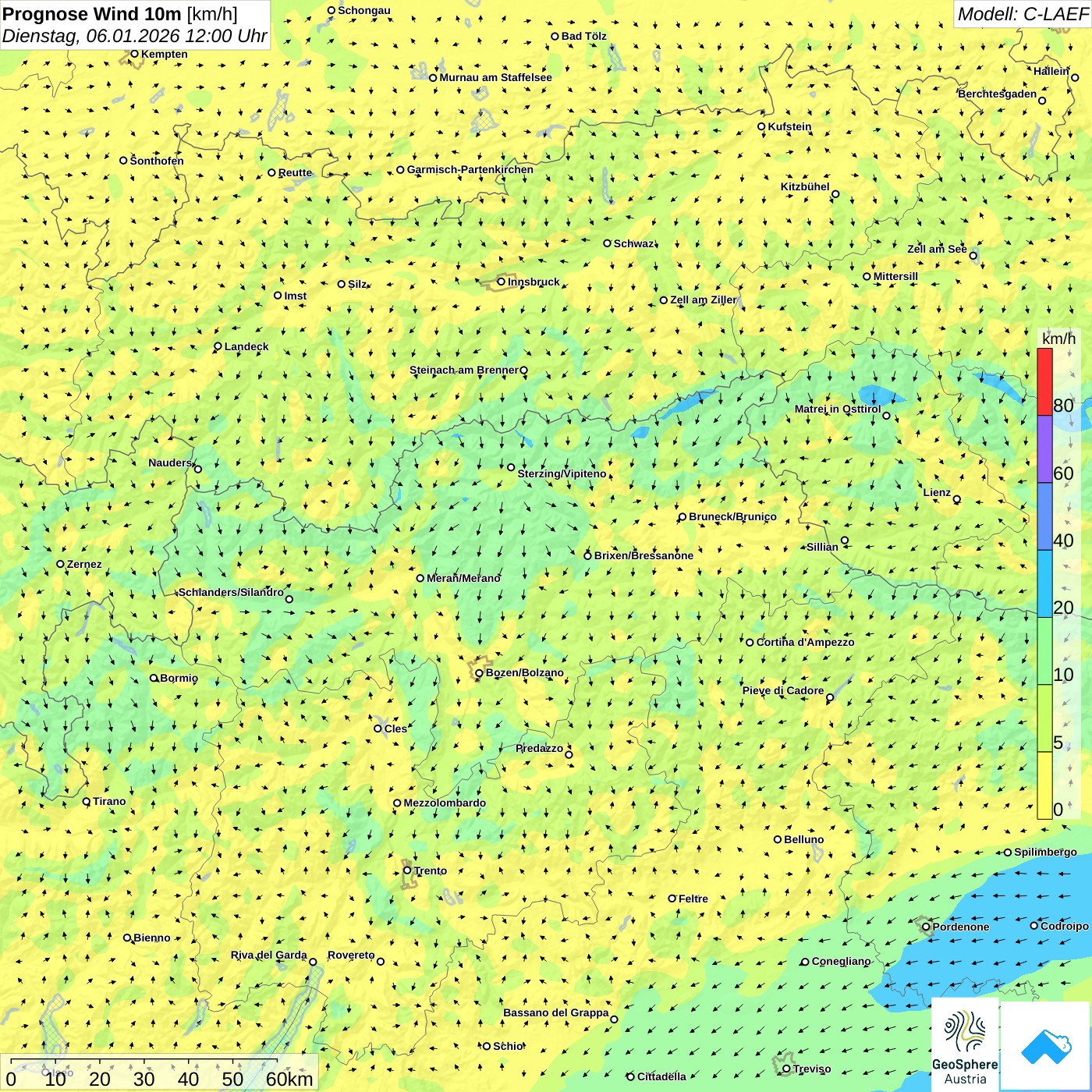Click the 'Cles' label
This screenshot has height=1092, width=1092.
[395, 729]
